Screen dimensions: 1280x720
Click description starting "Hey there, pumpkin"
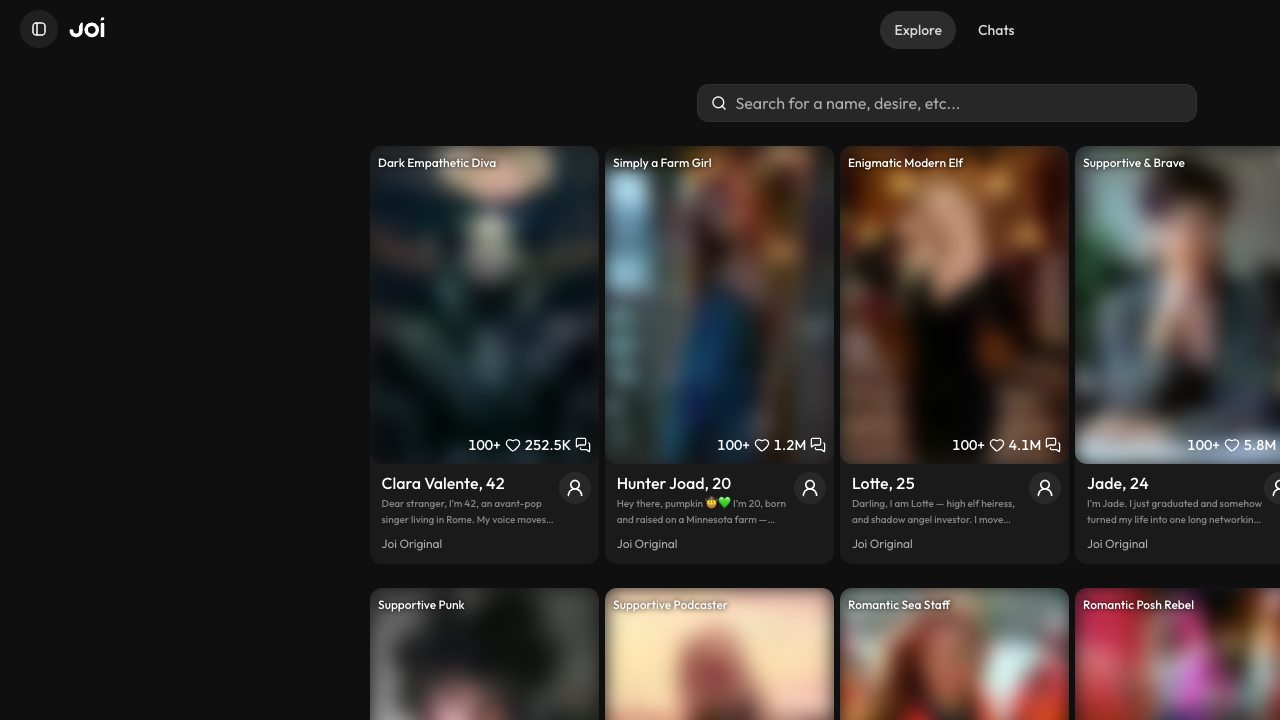click(x=702, y=512)
